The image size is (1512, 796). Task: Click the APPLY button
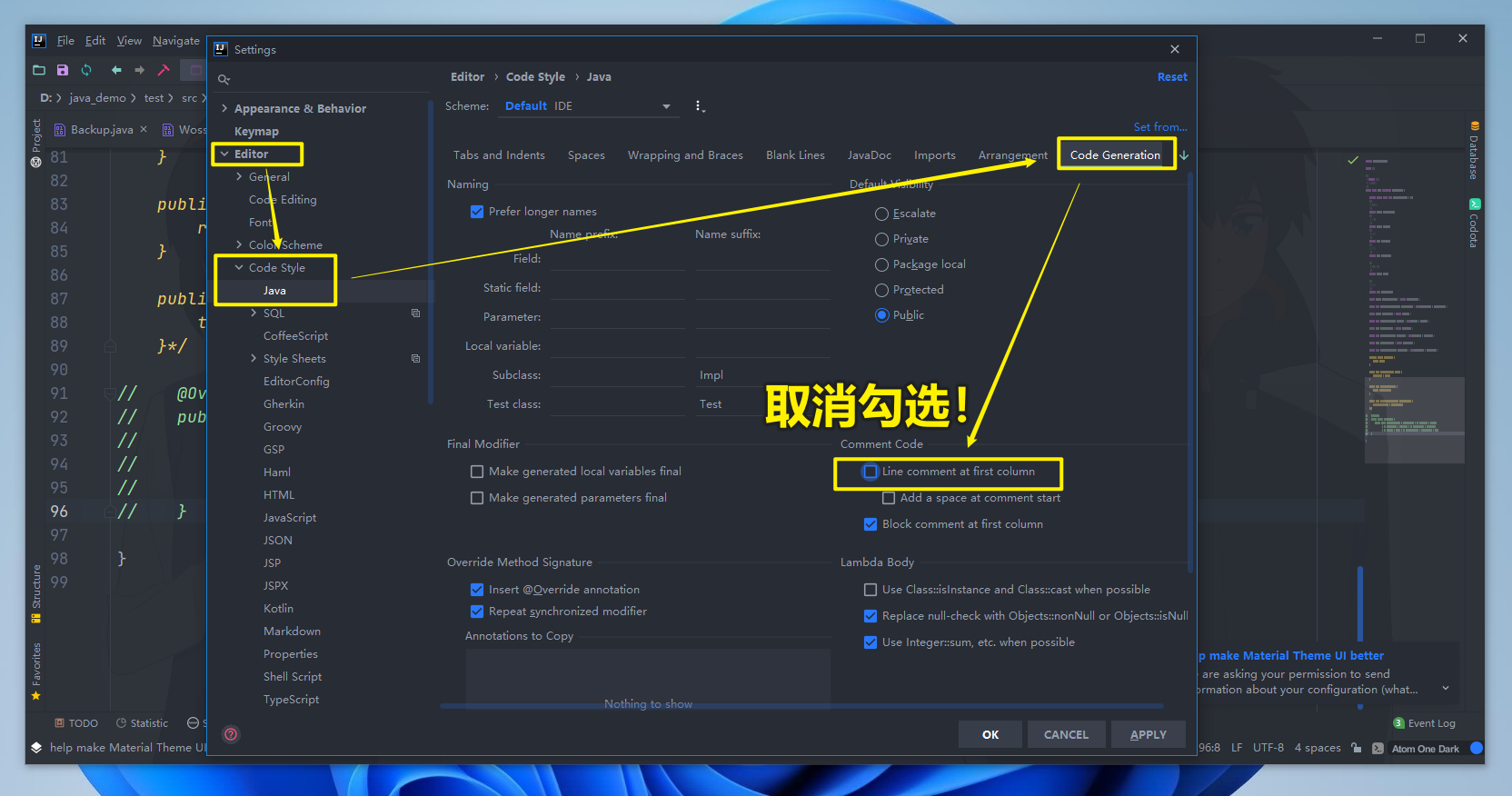point(1149,734)
